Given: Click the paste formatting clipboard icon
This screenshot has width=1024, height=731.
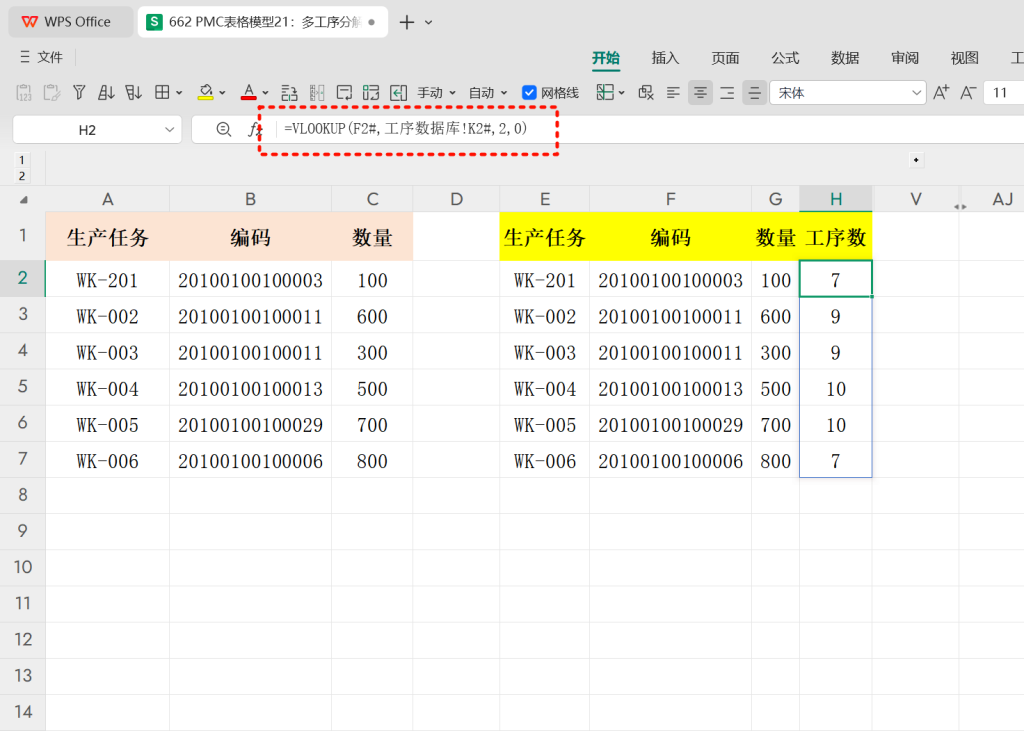Looking at the screenshot, I should [x=52, y=93].
